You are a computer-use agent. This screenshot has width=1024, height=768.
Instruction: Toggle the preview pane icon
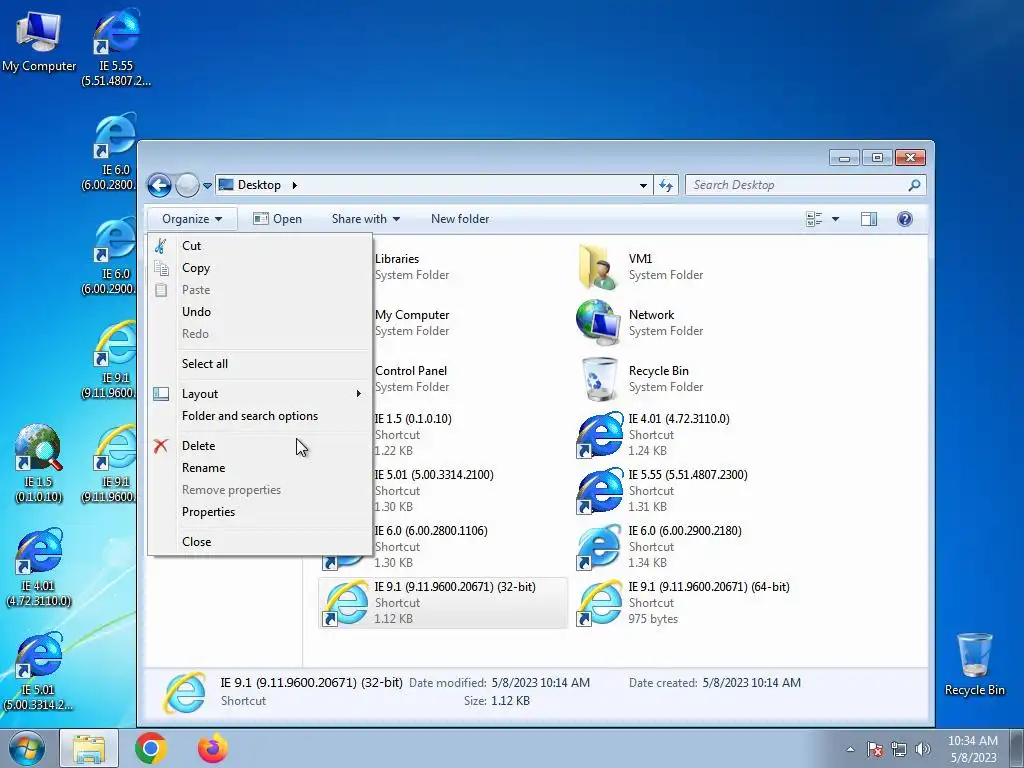[869, 219]
